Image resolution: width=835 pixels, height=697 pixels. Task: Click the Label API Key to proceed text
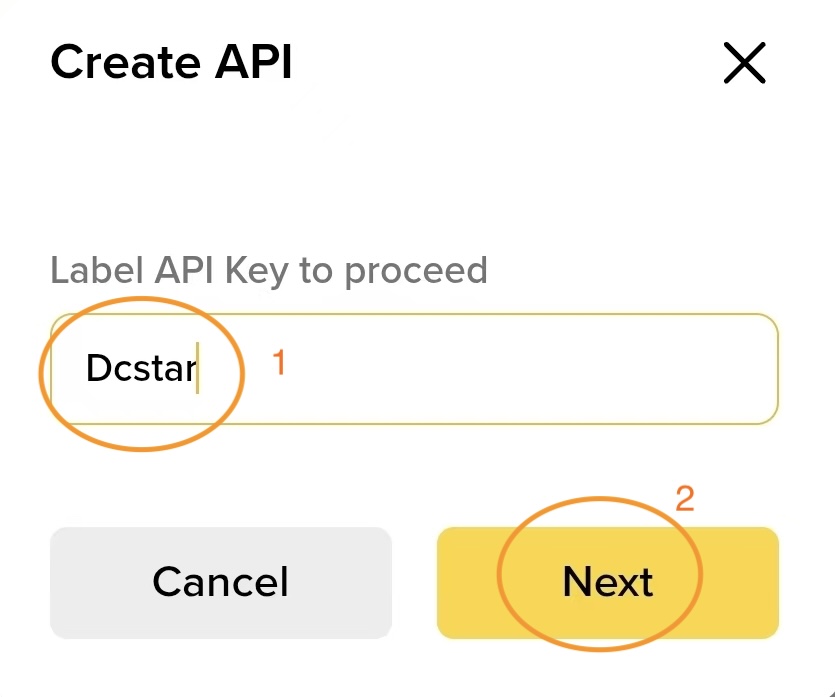coord(268,270)
